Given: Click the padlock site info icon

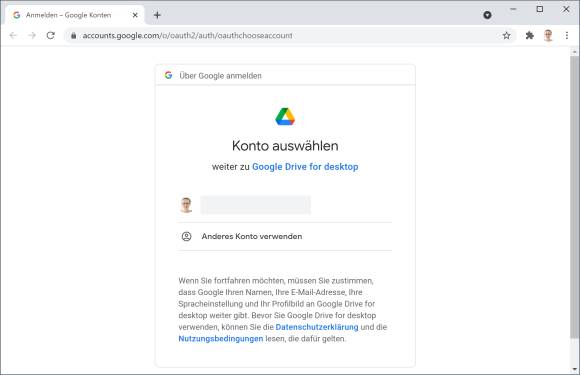Looking at the screenshot, I should (x=74, y=36).
